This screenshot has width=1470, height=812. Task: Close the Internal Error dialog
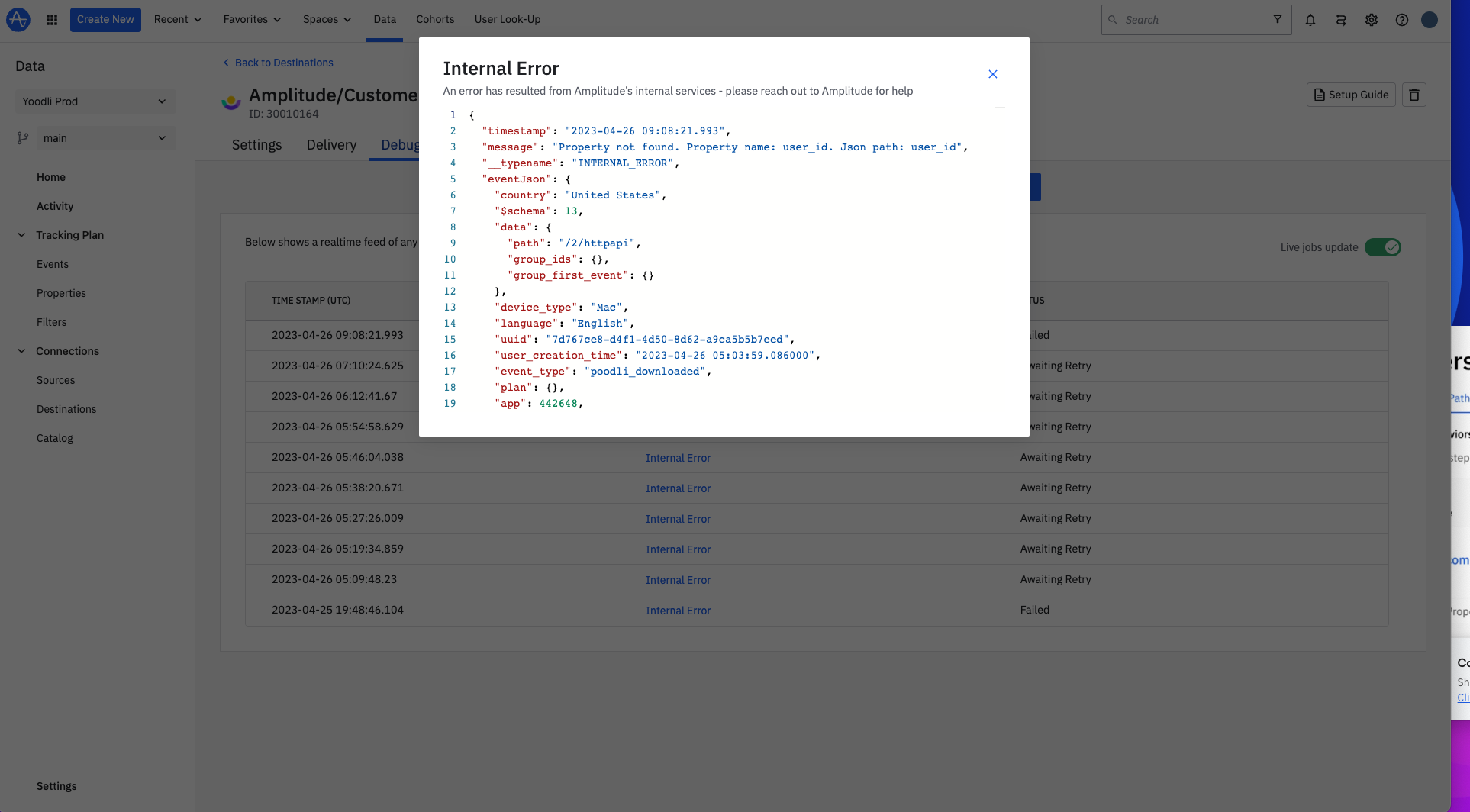993,74
